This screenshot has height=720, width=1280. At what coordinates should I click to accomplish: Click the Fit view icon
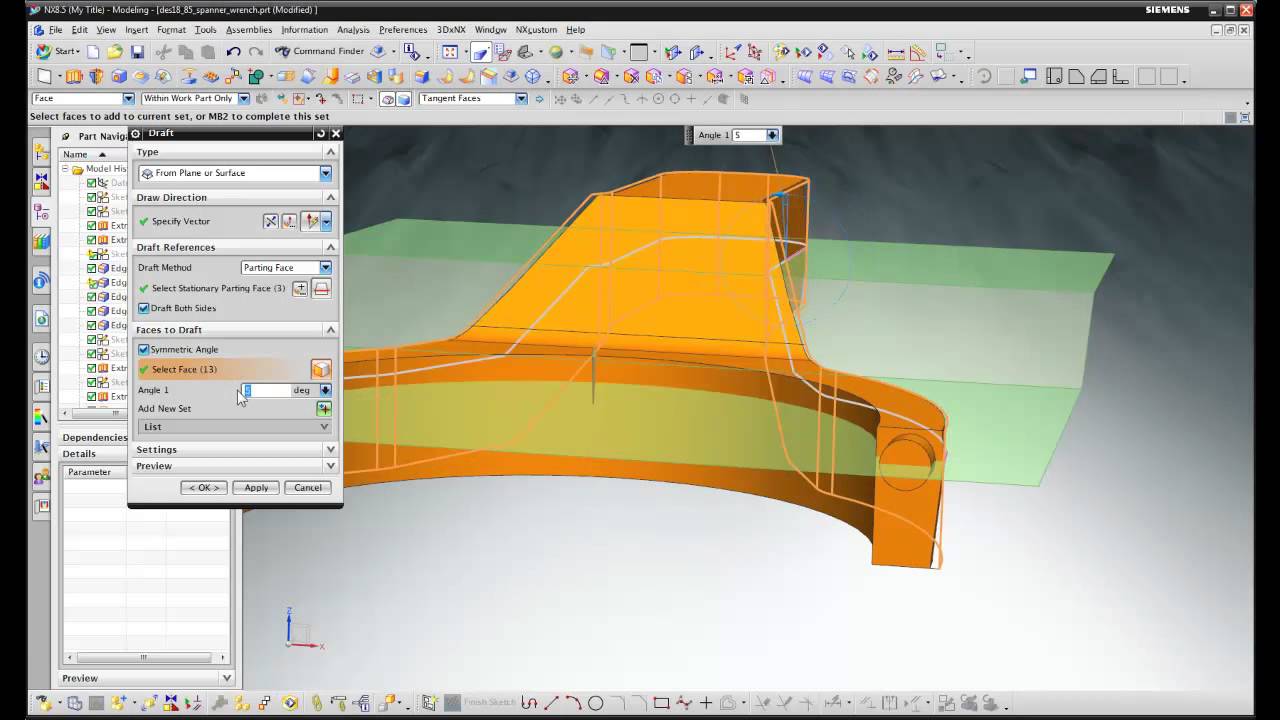(x=450, y=52)
